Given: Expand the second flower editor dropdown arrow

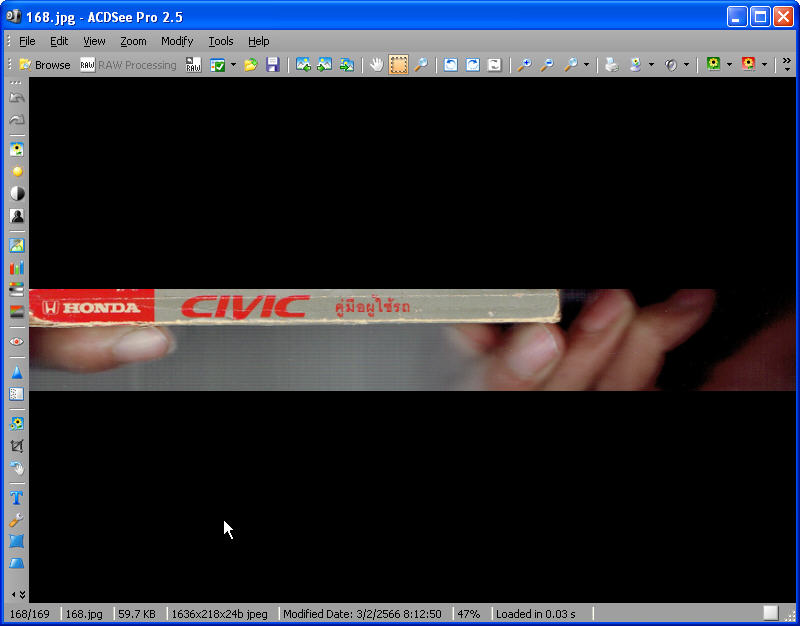Looking at the screenshot, I should pyautogui.click(x=764, y=65).
